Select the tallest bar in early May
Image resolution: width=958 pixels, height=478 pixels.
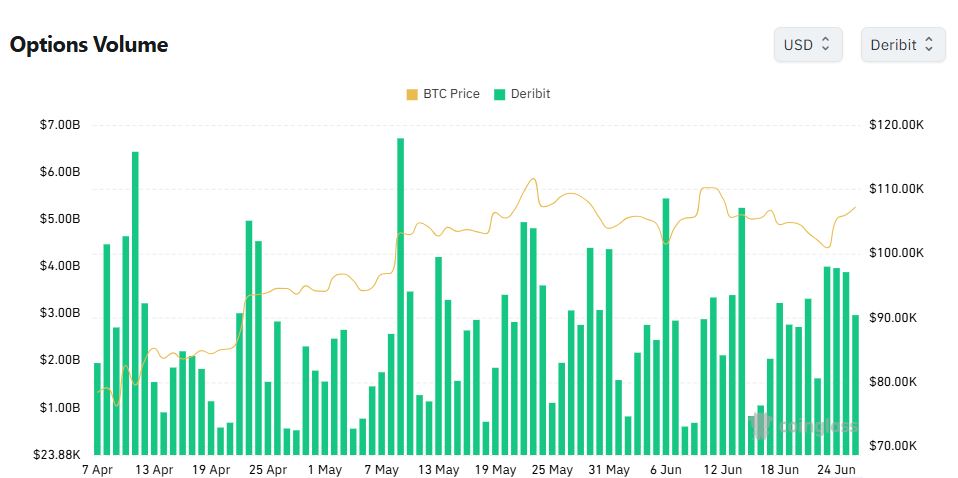(x=400, y=296)
